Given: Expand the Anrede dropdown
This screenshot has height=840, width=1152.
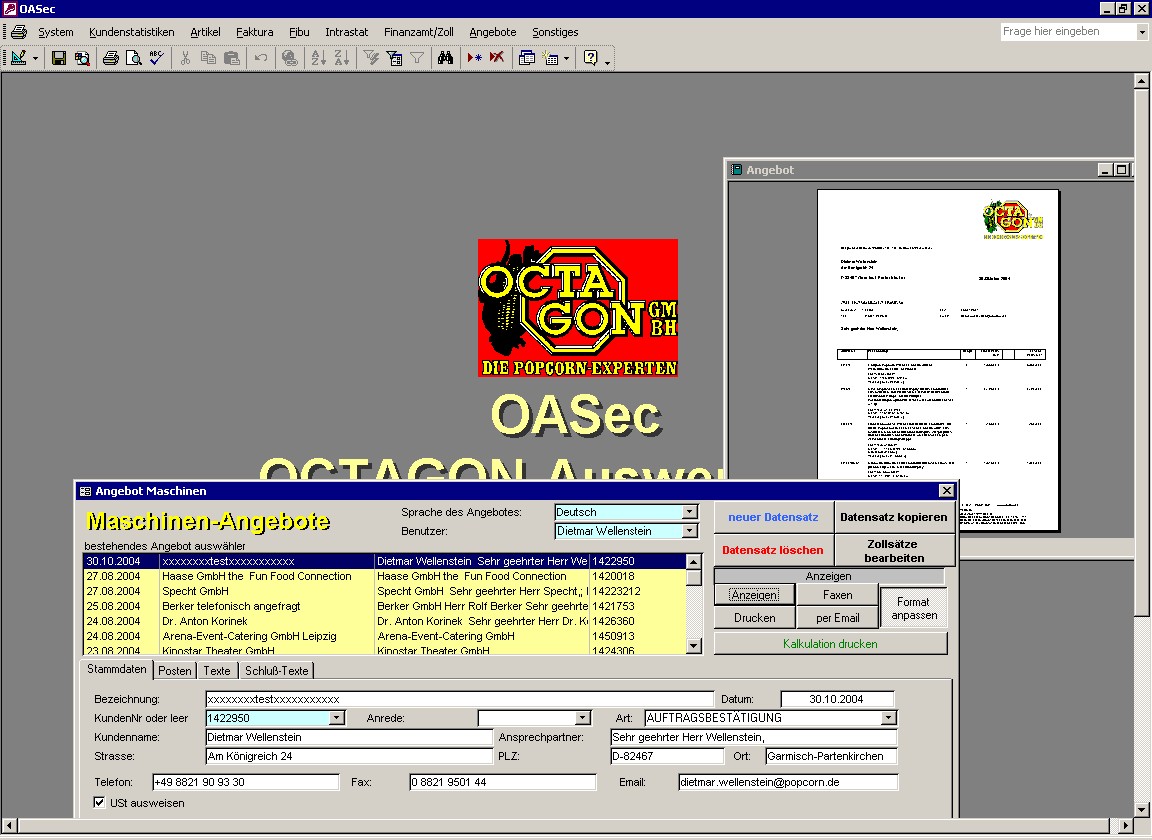Looking at the screenshot, I should (582, 718).
